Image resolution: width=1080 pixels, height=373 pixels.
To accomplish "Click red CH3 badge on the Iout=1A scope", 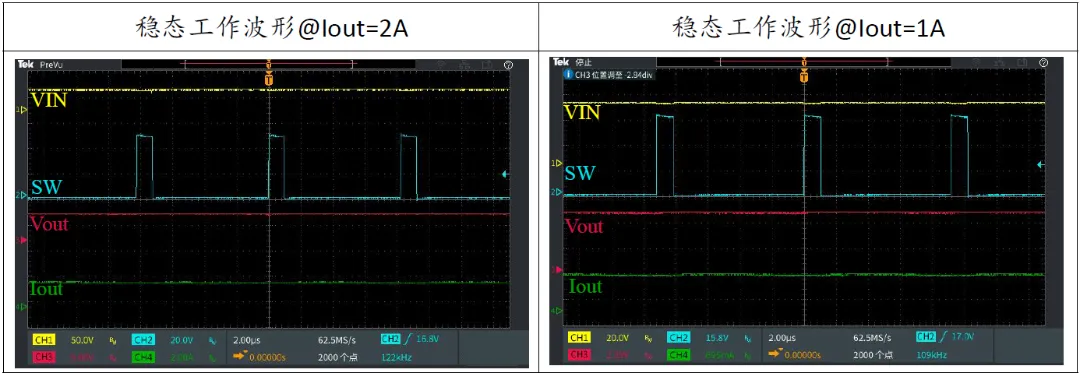I will tap(579, 354).
